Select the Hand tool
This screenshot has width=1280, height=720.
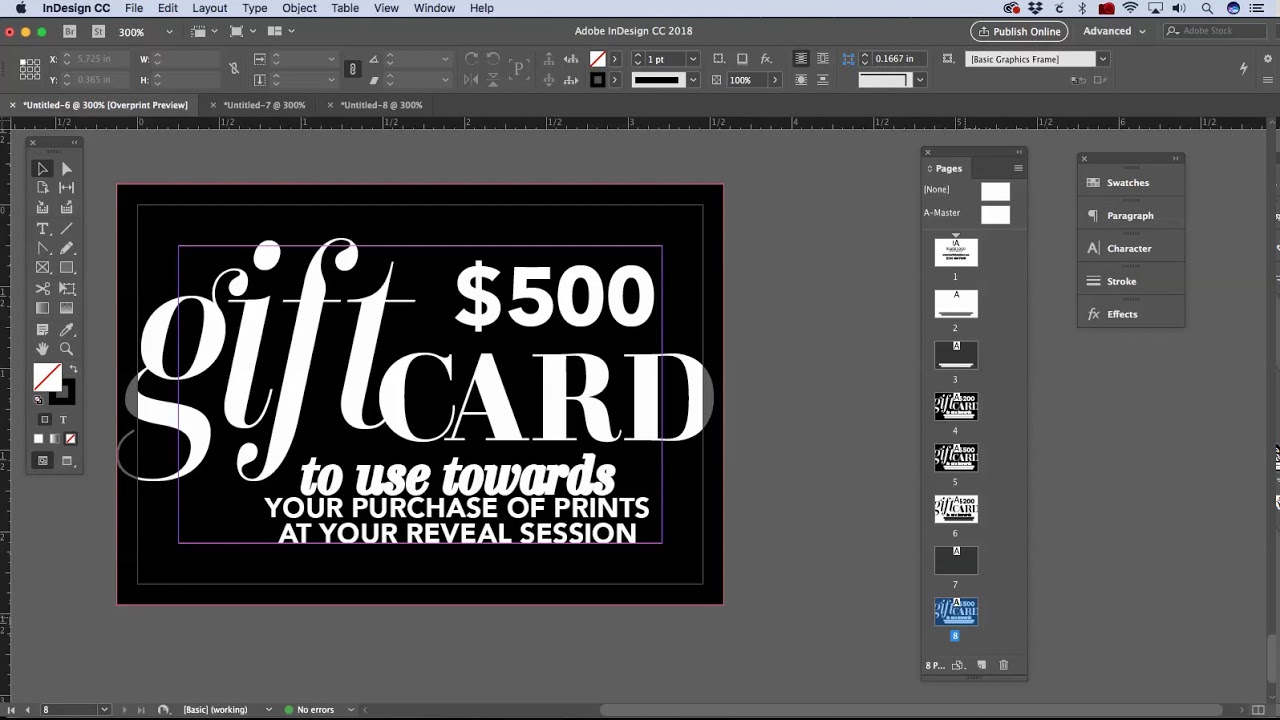click(43, 349)
